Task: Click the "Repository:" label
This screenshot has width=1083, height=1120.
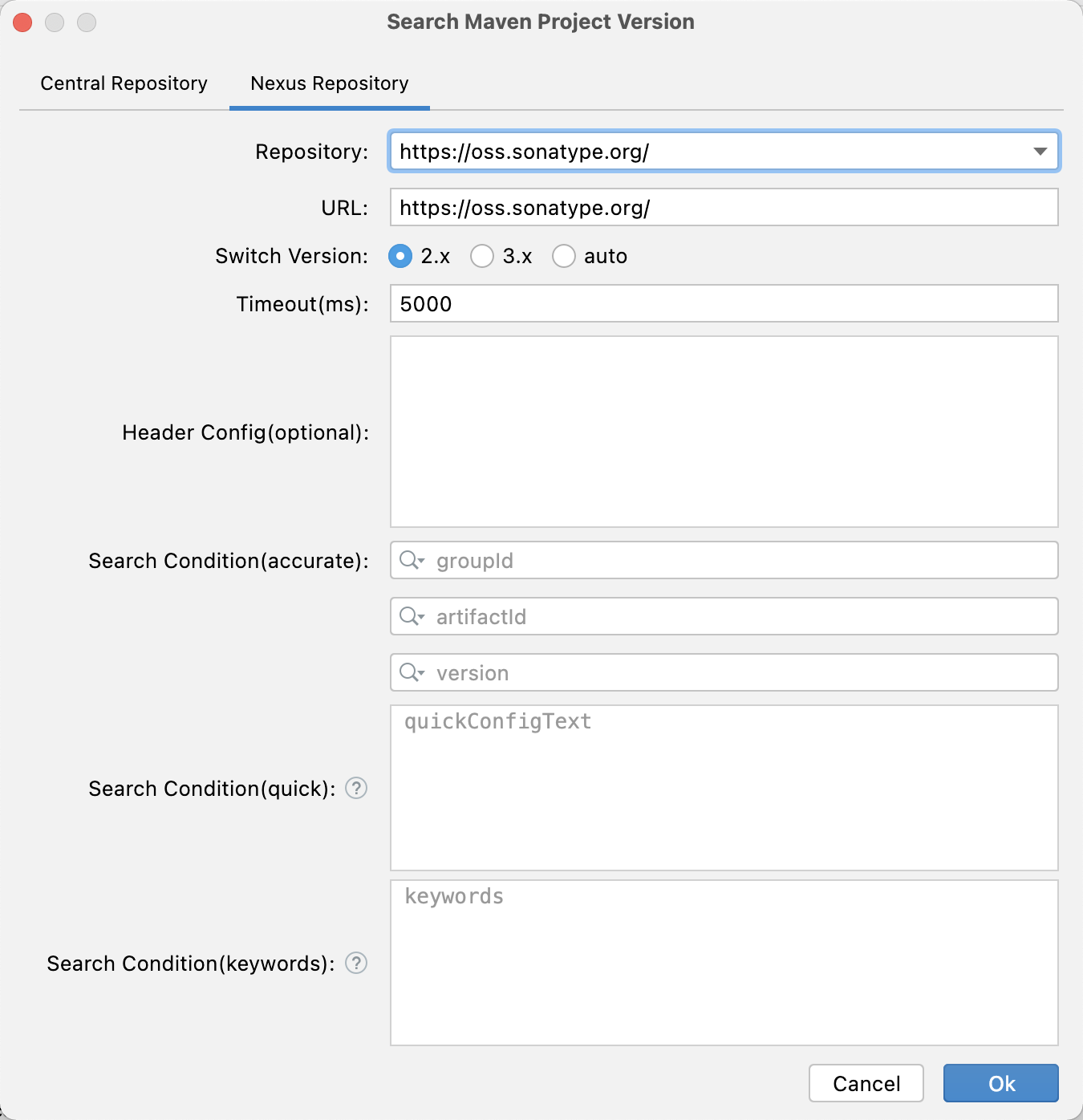Action: [x=312, y=152]
